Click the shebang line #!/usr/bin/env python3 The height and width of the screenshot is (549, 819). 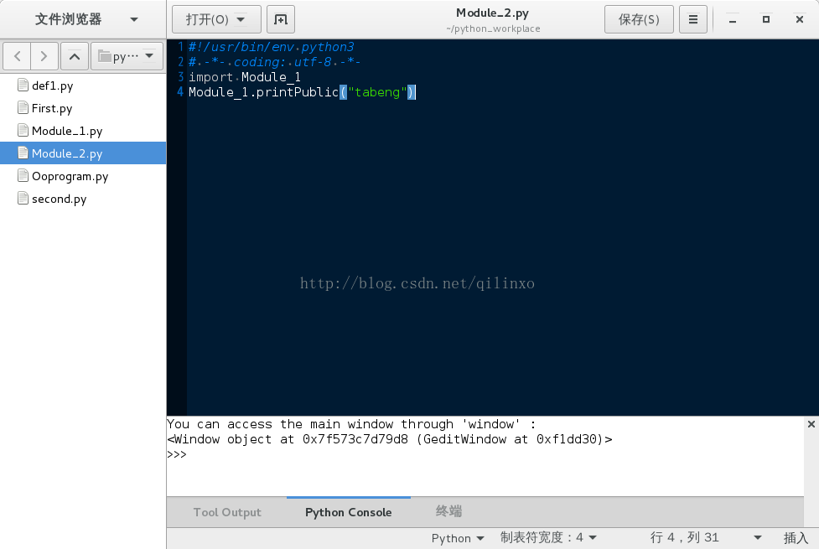tap(271, 47)
